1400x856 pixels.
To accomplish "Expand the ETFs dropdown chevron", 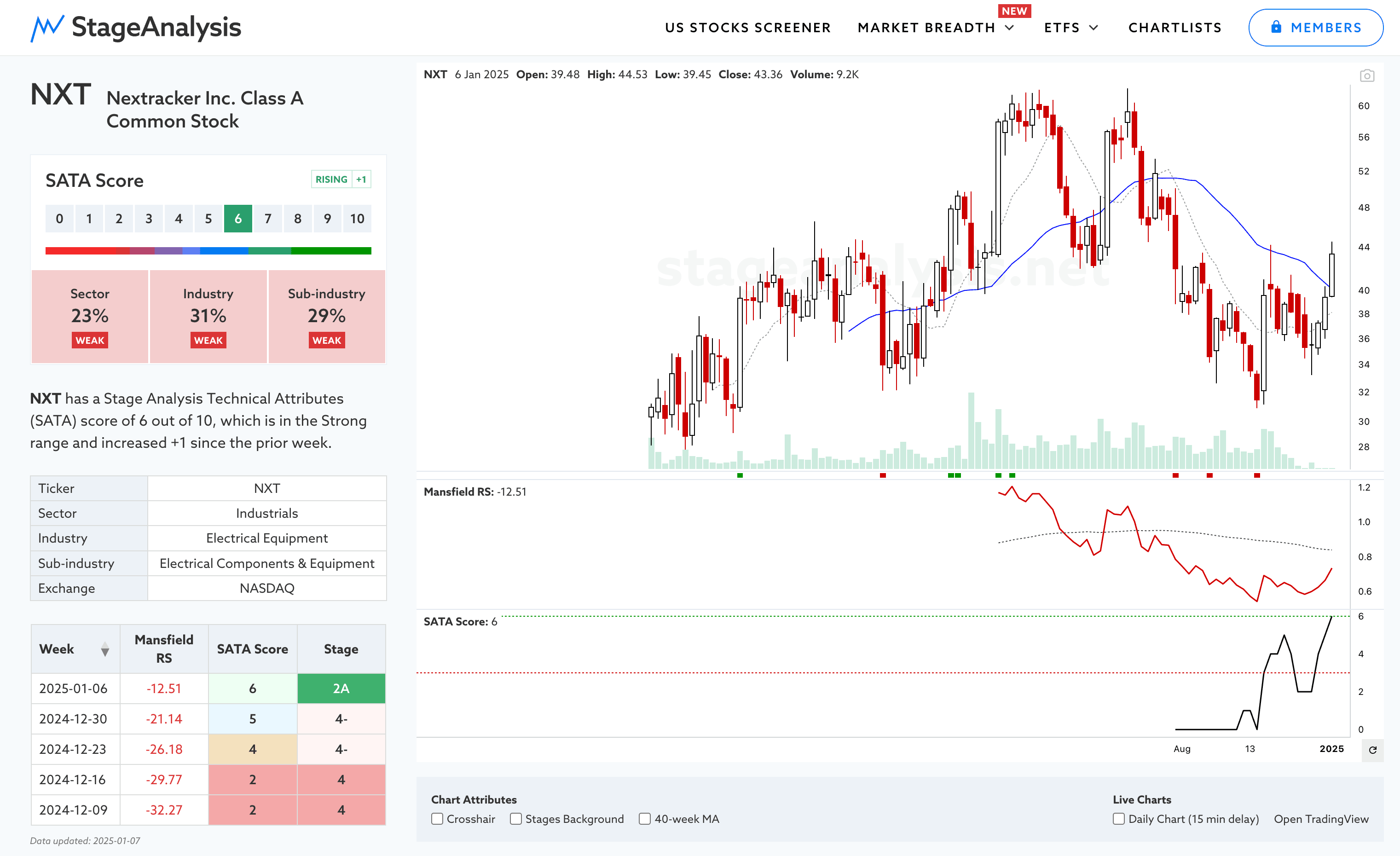I will 1094,28.
